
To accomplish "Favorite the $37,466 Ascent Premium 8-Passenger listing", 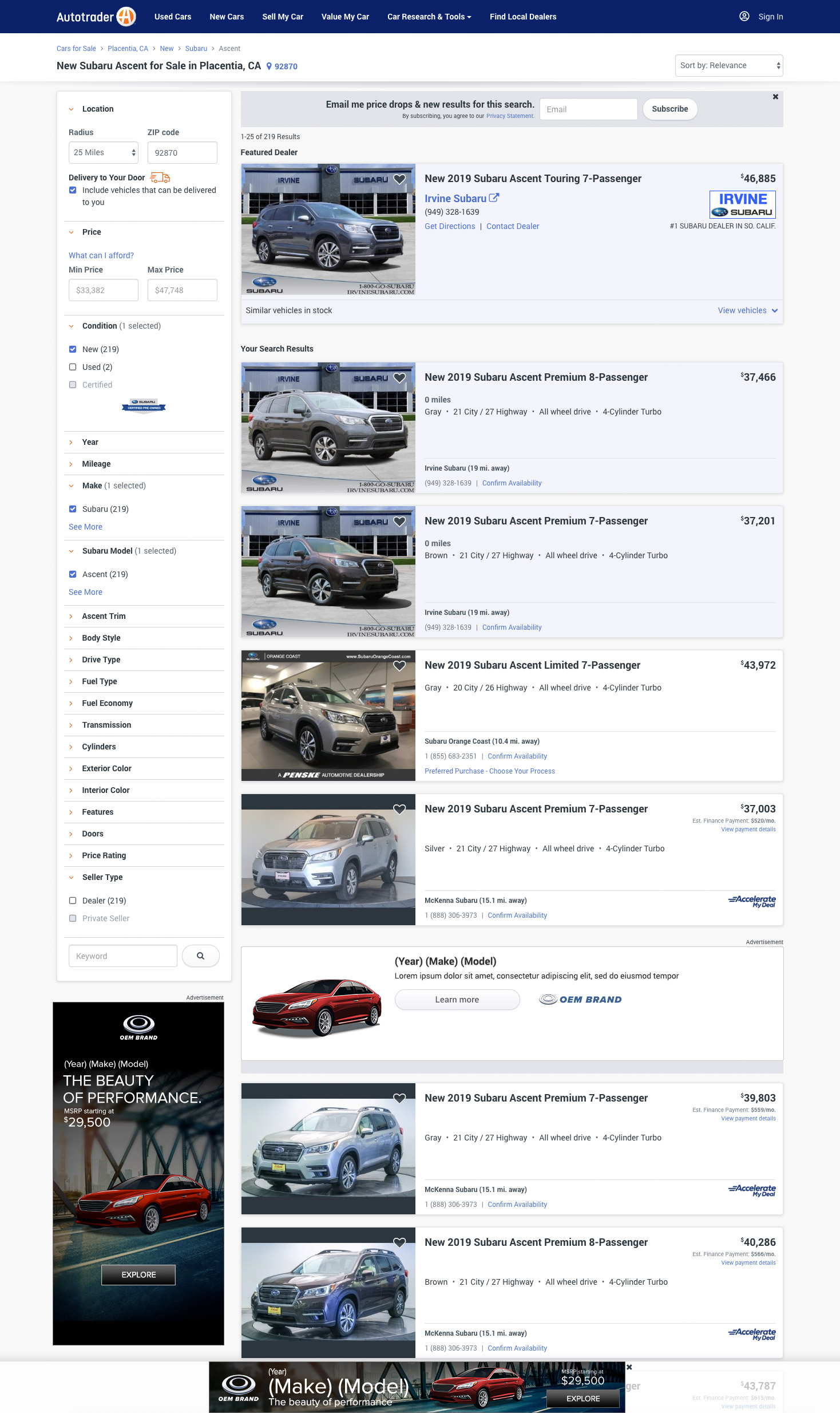I will [399, 378].
